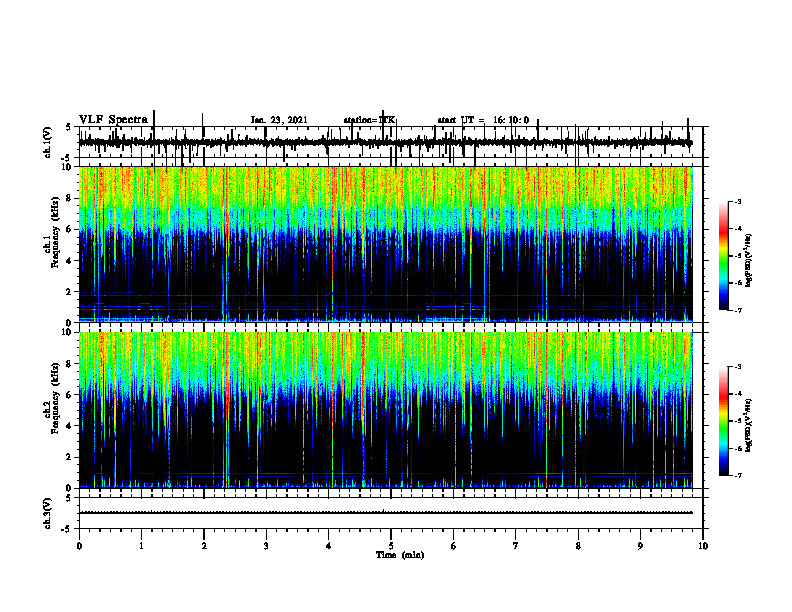Viewport: 792px width, 612px height.
Task: Click the "4" kHz tick of ch.1 spectrogram
Action: coord(70,261)
